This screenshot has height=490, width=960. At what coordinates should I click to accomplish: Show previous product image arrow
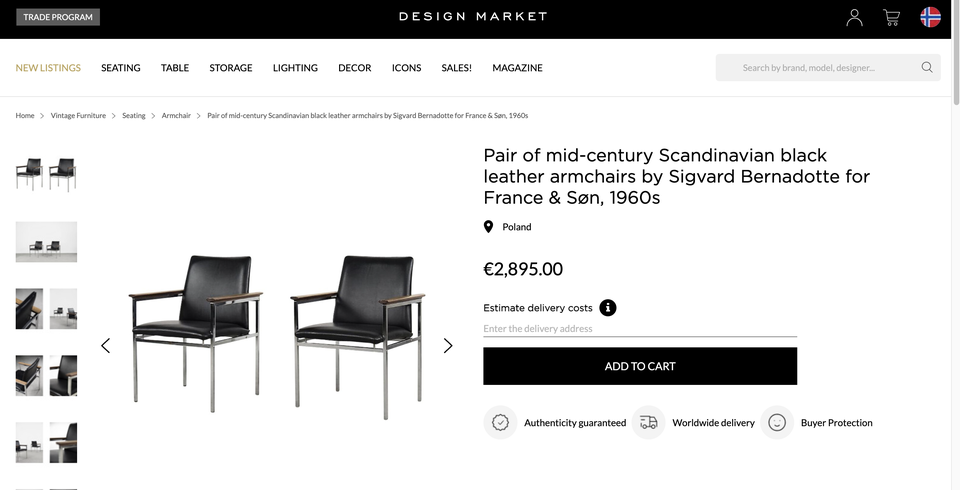105,346
